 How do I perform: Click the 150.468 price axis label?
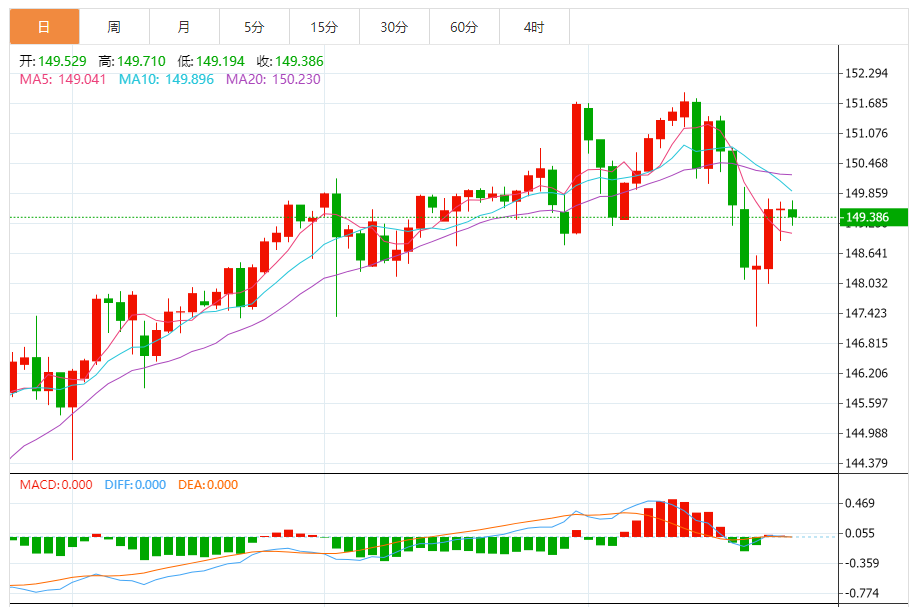pos(866,163)
